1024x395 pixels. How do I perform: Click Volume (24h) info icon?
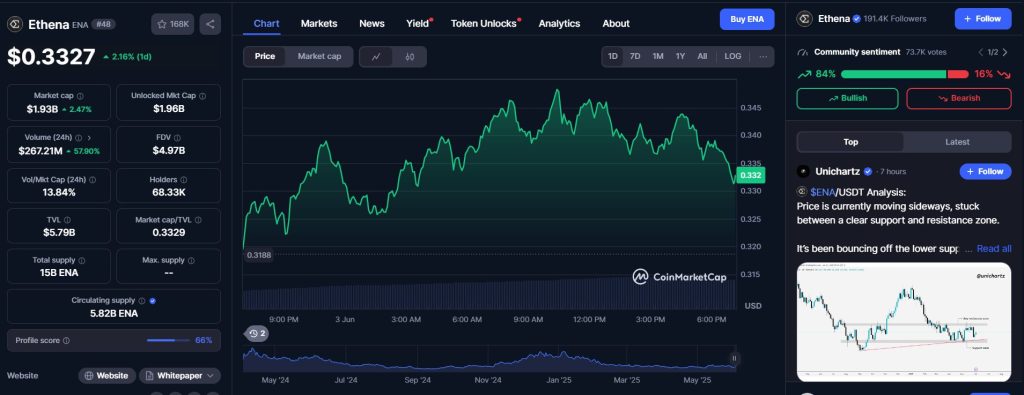click(x=78, y=138)
